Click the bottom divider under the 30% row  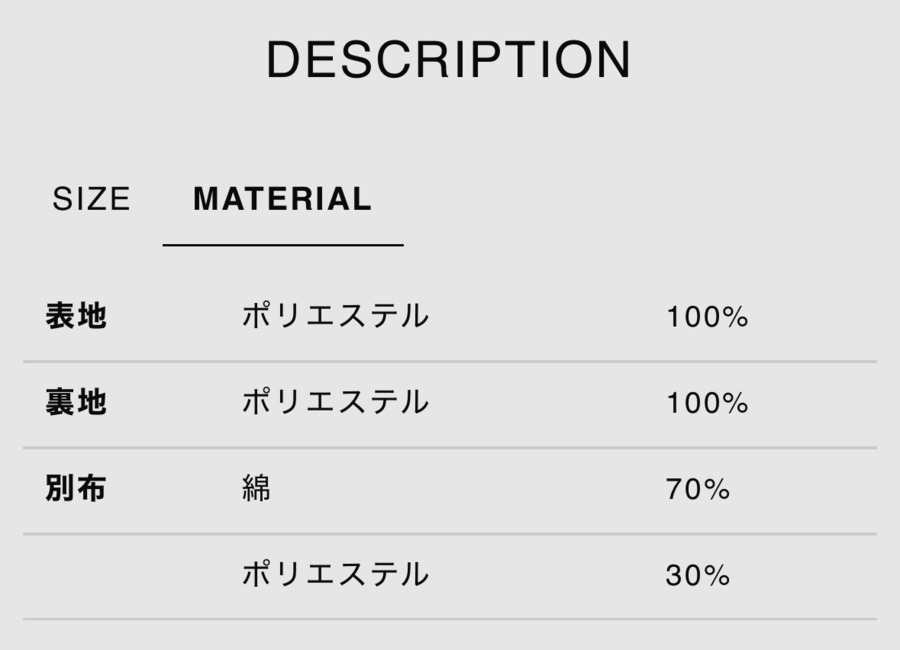coord(450,619)
